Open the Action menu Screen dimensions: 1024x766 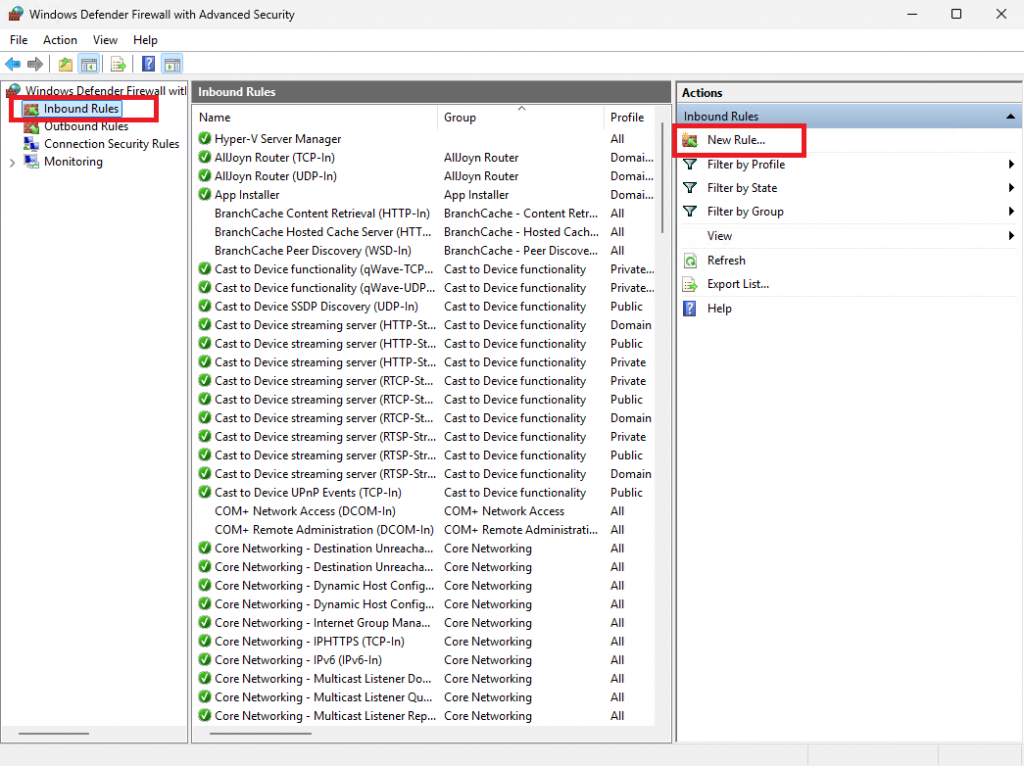[60, 40]
